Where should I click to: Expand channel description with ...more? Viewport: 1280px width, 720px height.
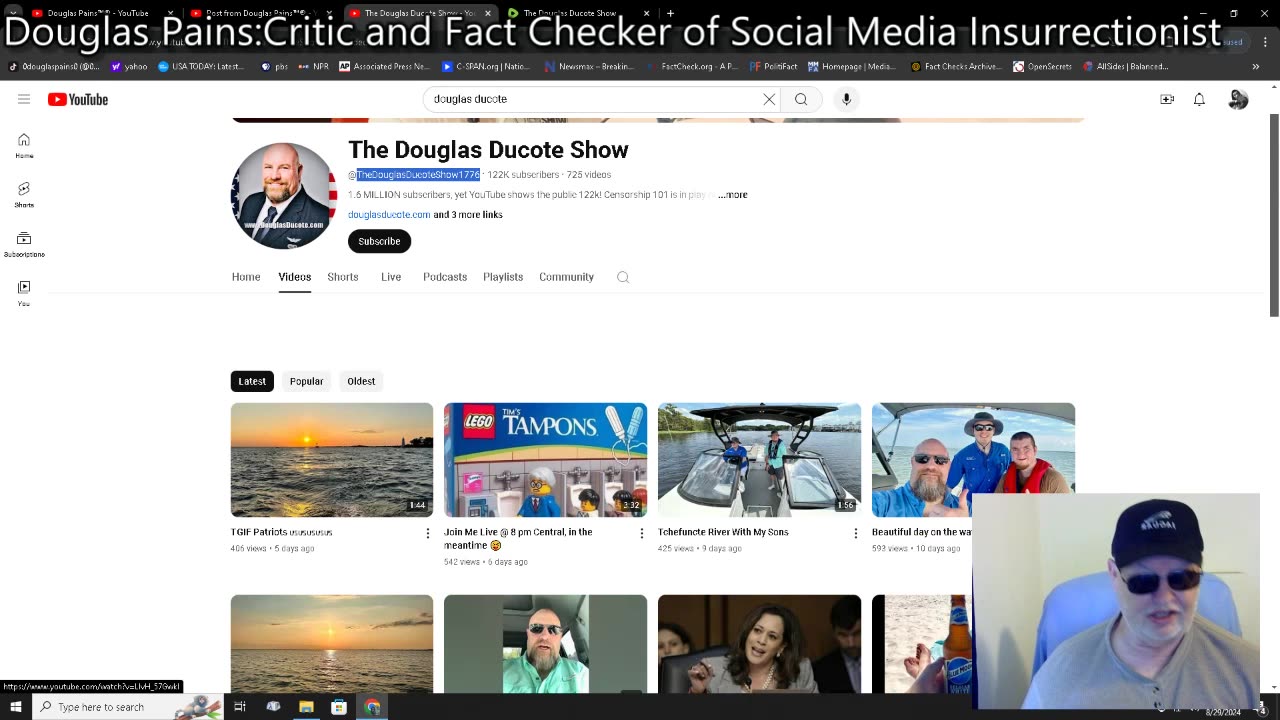(733, 195)
